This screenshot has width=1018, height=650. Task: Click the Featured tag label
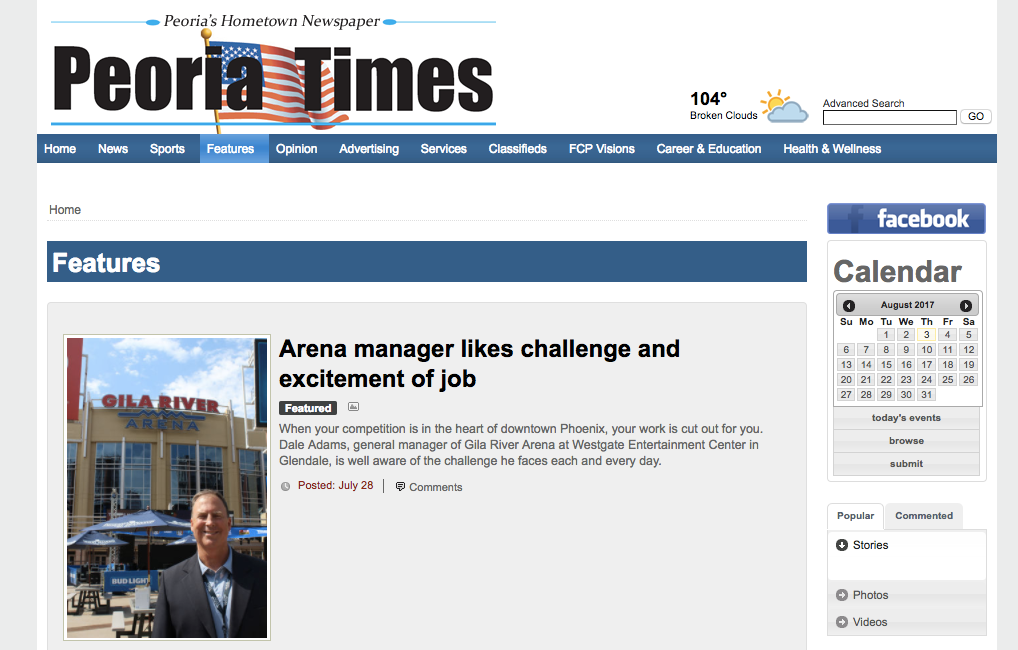coord(308,408)
